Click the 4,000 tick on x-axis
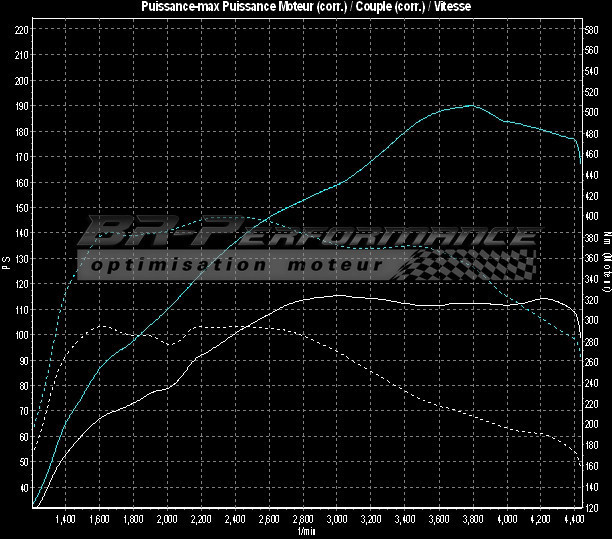The height and width of the screenshot is (539, 612). pyautogui.click(x=506, y=520)
